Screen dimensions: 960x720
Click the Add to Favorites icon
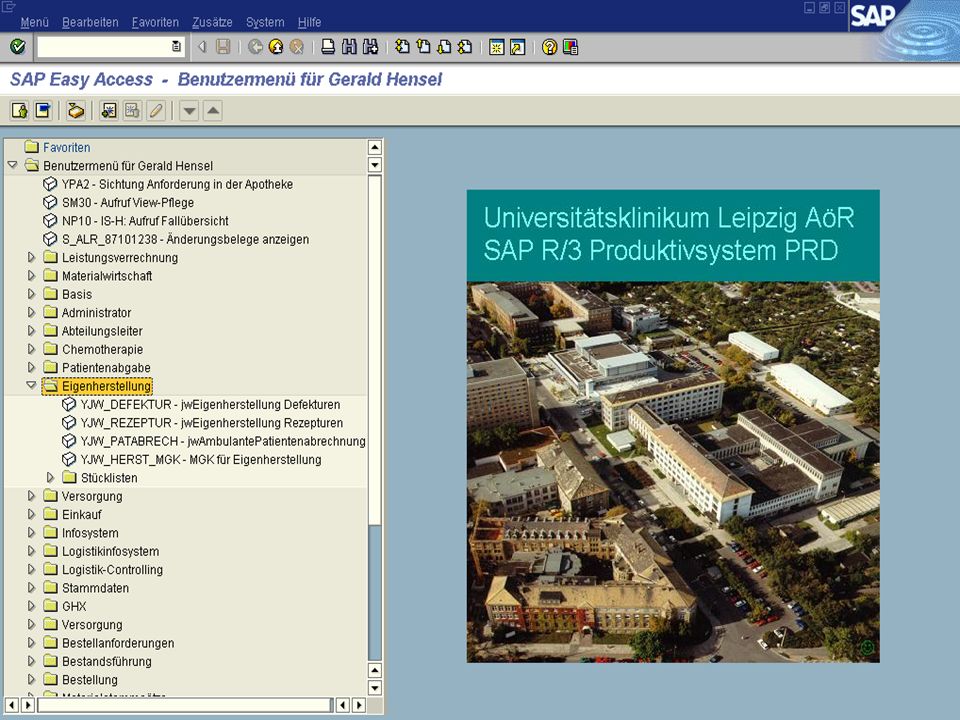109,111
